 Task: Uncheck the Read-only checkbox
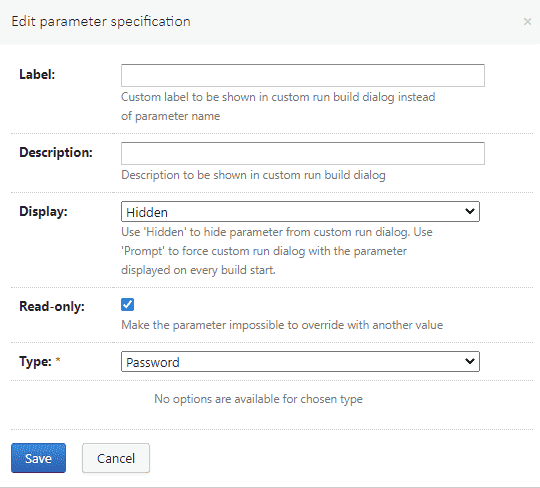coord(127,305)
